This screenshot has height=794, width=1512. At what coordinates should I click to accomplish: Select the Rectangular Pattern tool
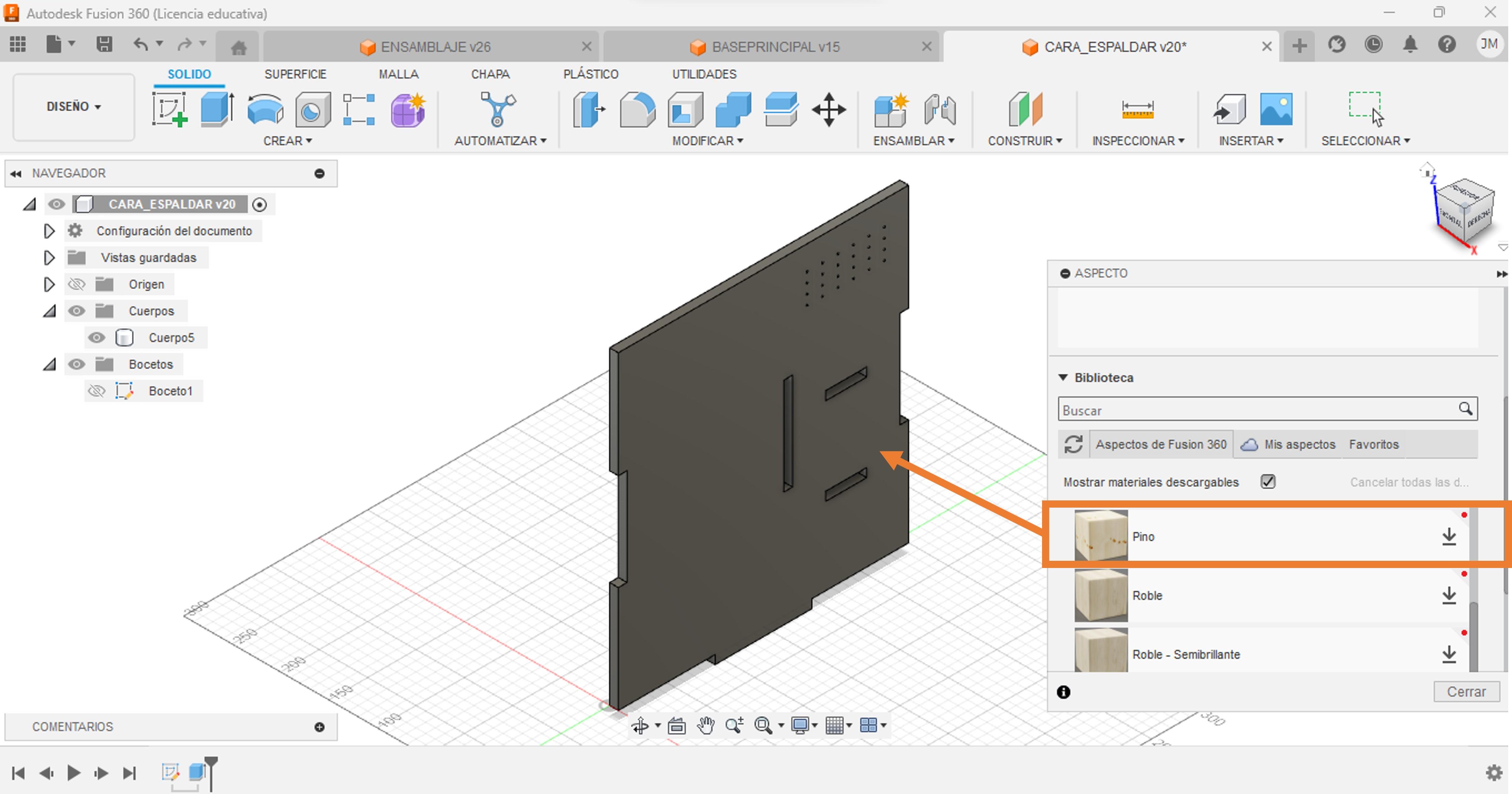click(x=359, y=109)
